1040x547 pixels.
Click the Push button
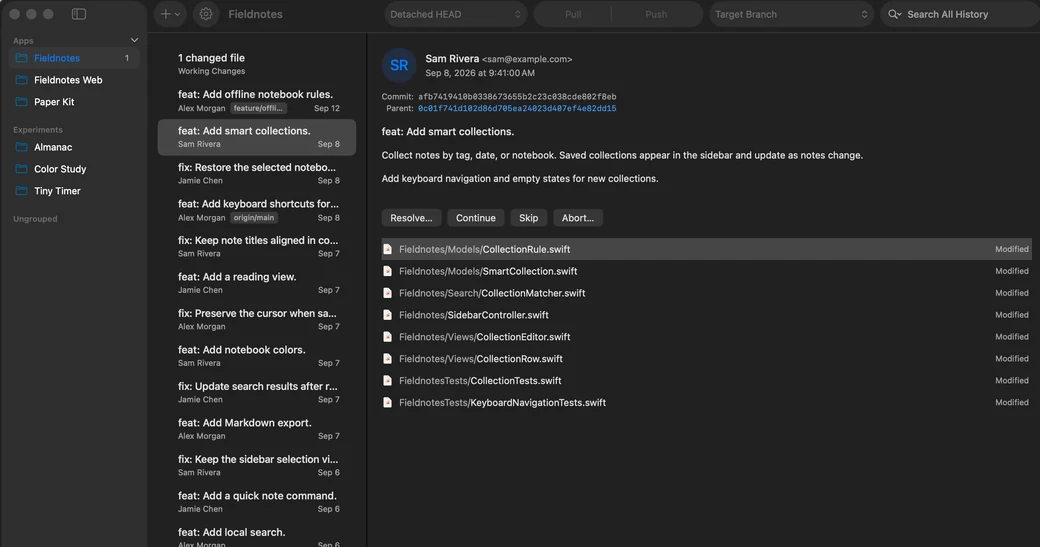tap(656, 14)
